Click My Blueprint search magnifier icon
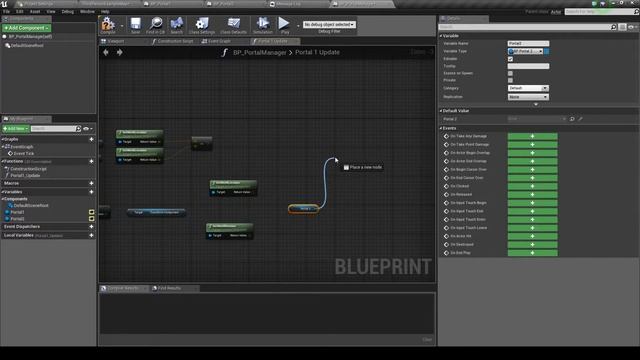 78,129
